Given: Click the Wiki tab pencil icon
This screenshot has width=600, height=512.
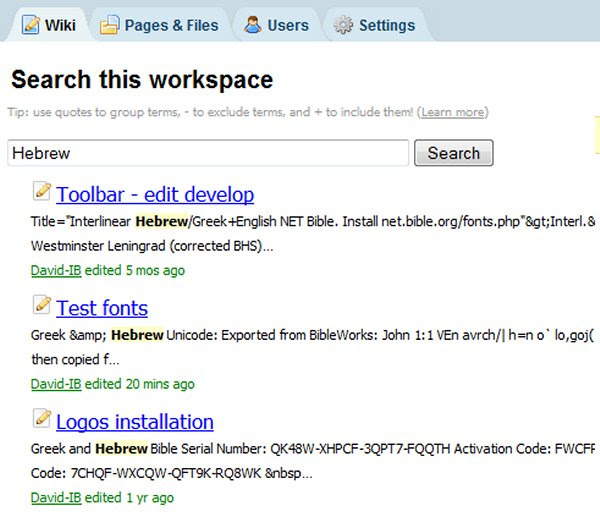Looking at the screenshot, I should [31, 25].
